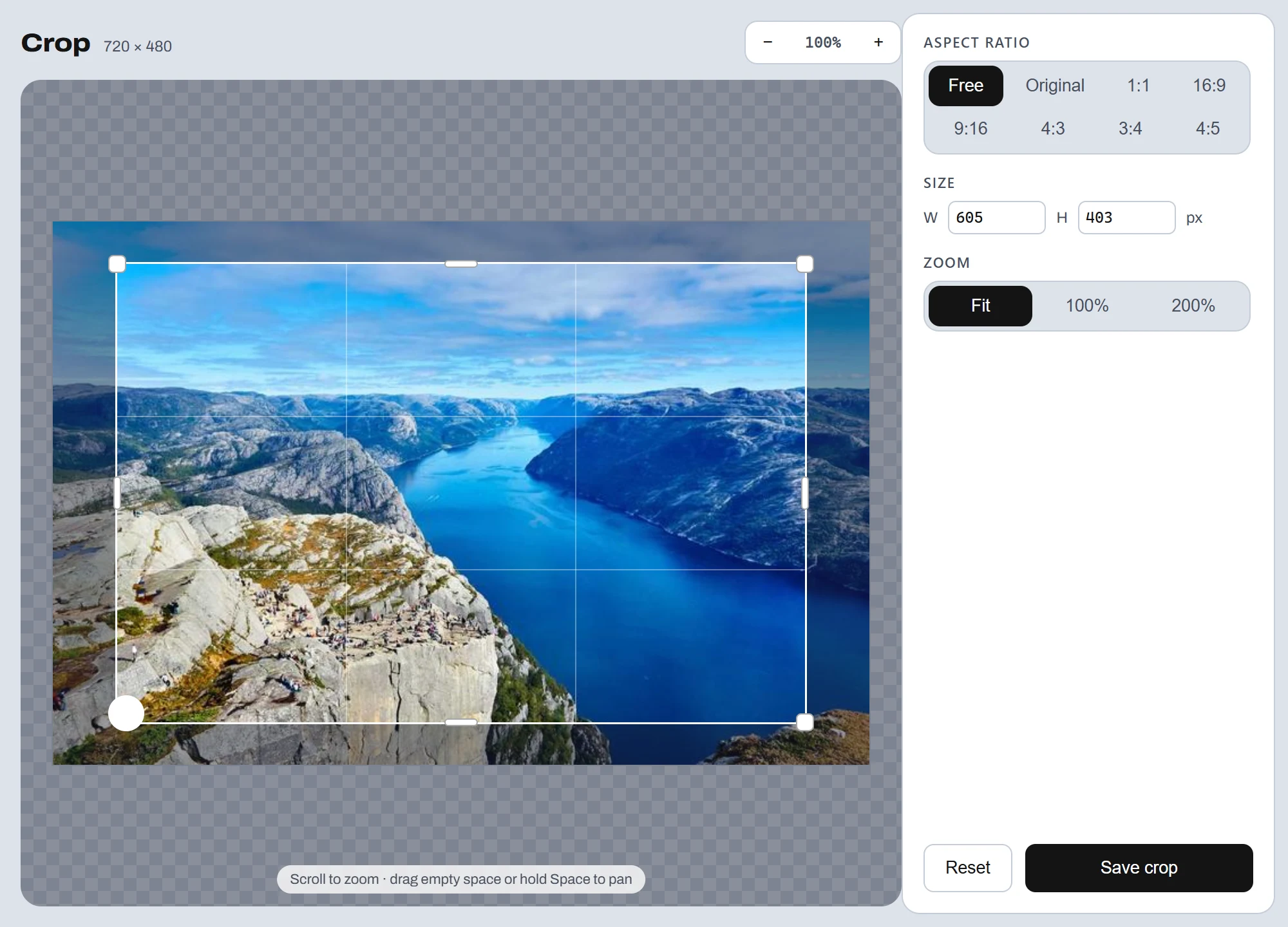Click the ZOOM section label
This screenshot has width=1288, height=927.
(x=946, y=263)
